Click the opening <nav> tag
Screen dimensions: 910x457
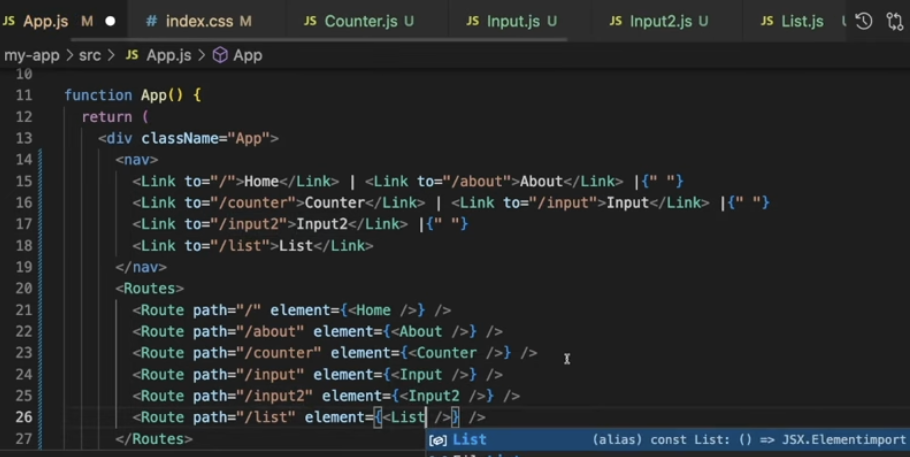pos(137,160)
